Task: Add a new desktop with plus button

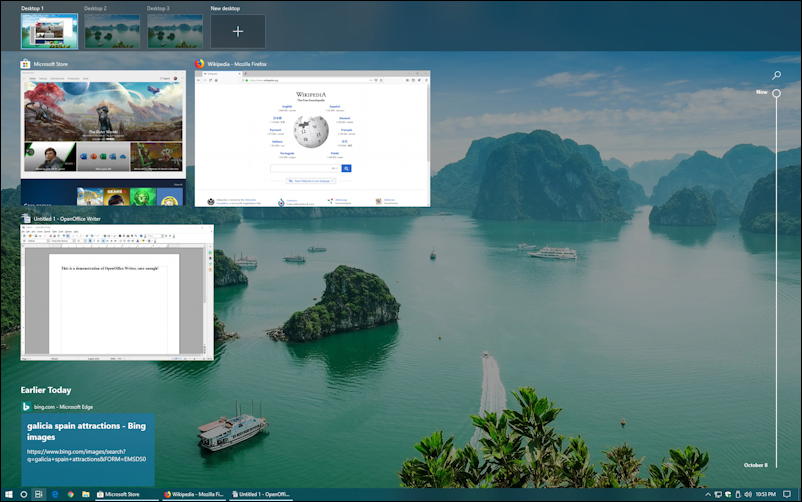Action: (238, 32)
